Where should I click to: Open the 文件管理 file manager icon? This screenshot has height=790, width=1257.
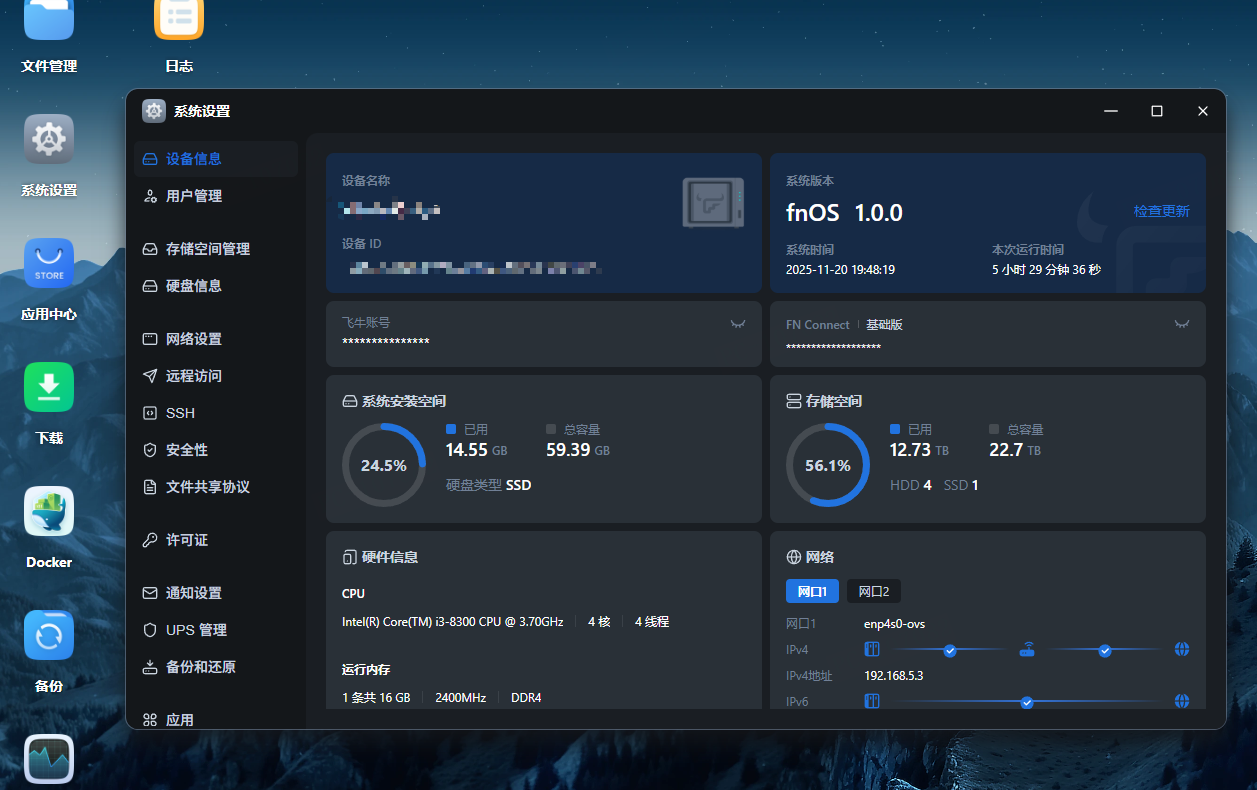click(49, 20)
